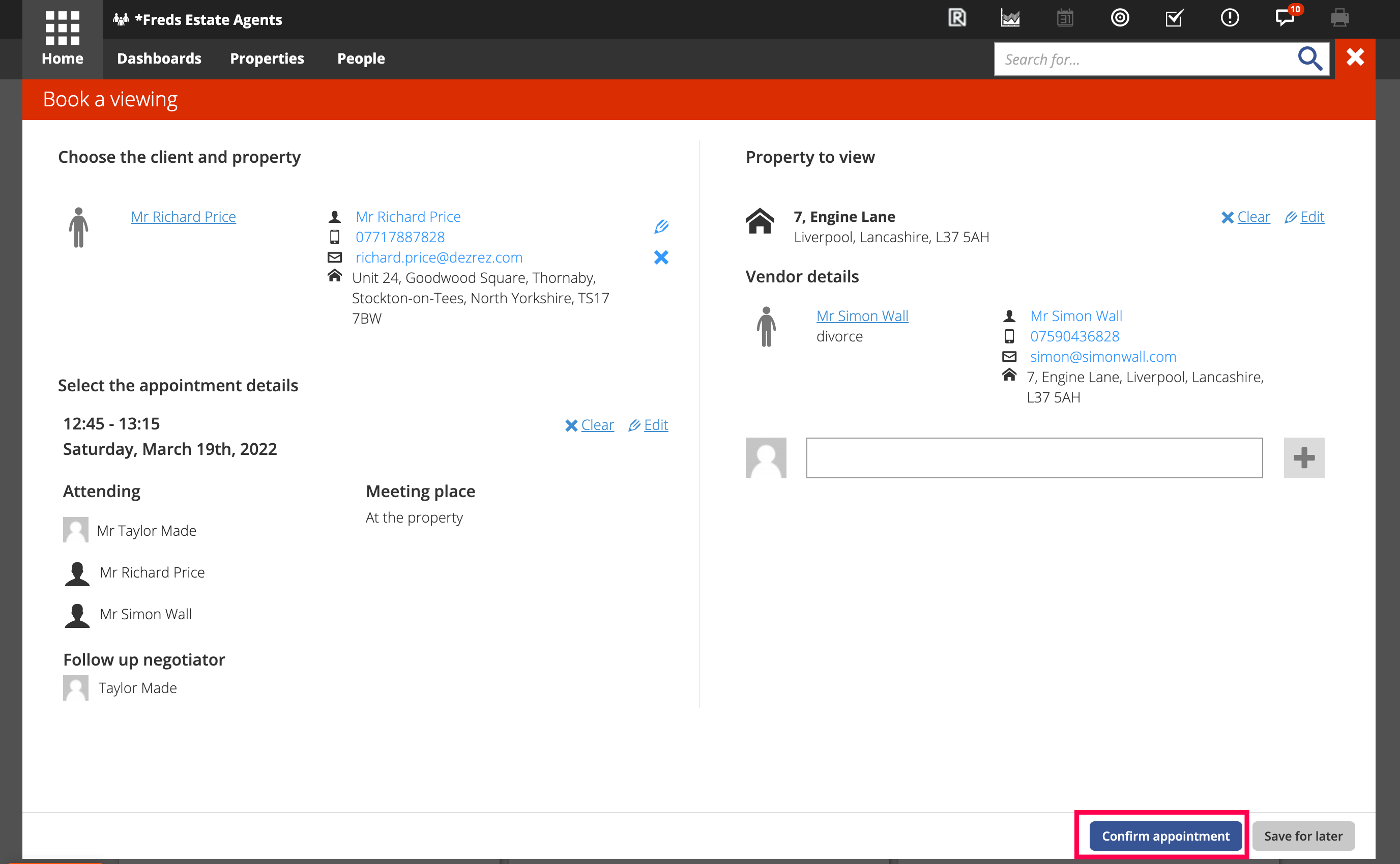Call Richard Price number 07717887828

point(400,237)
